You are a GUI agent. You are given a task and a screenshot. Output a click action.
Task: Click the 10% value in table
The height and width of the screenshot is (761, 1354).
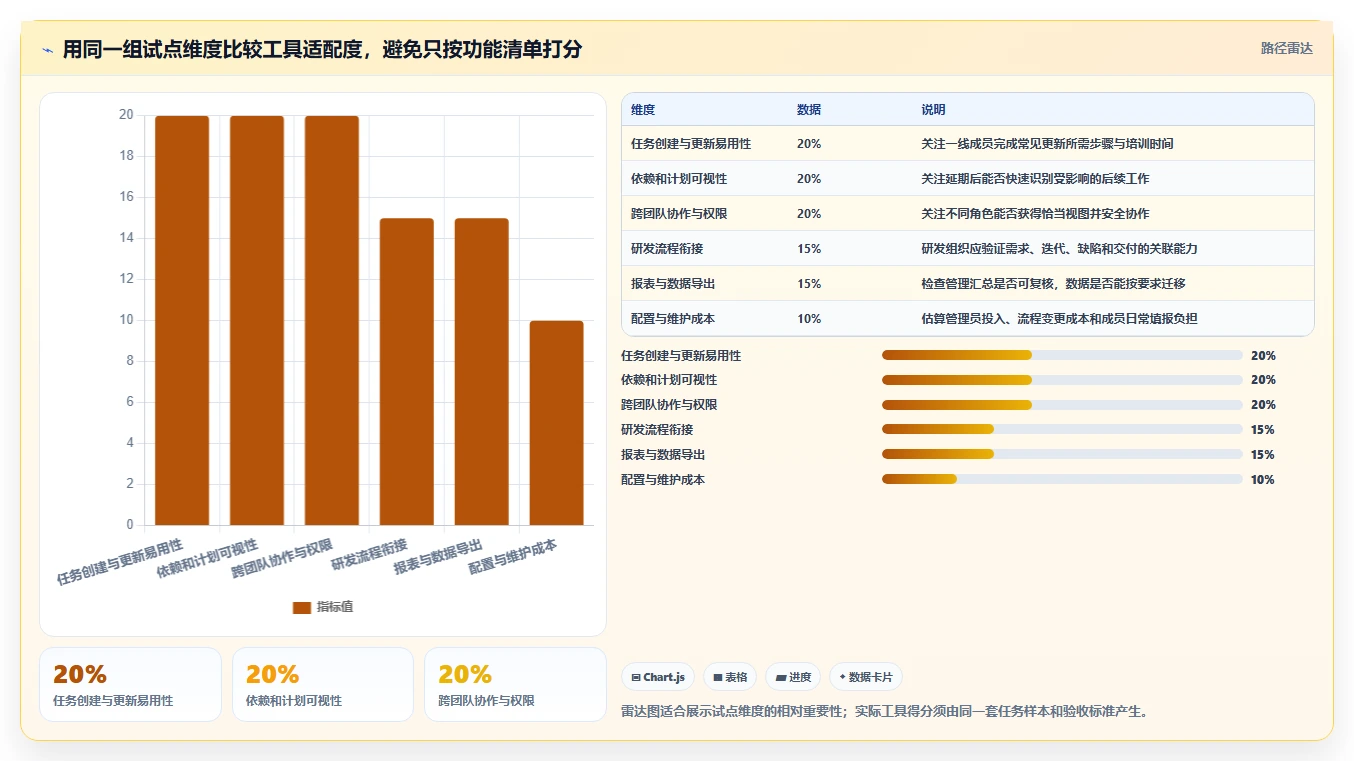(809, 319)
